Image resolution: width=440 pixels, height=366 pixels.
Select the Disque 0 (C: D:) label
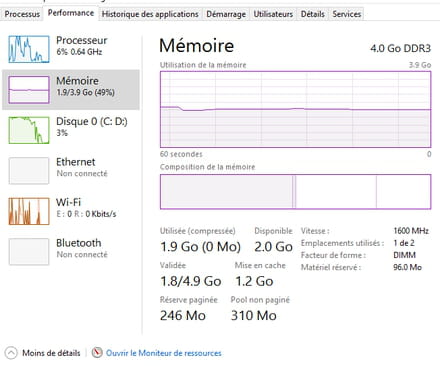click(92, 121)
